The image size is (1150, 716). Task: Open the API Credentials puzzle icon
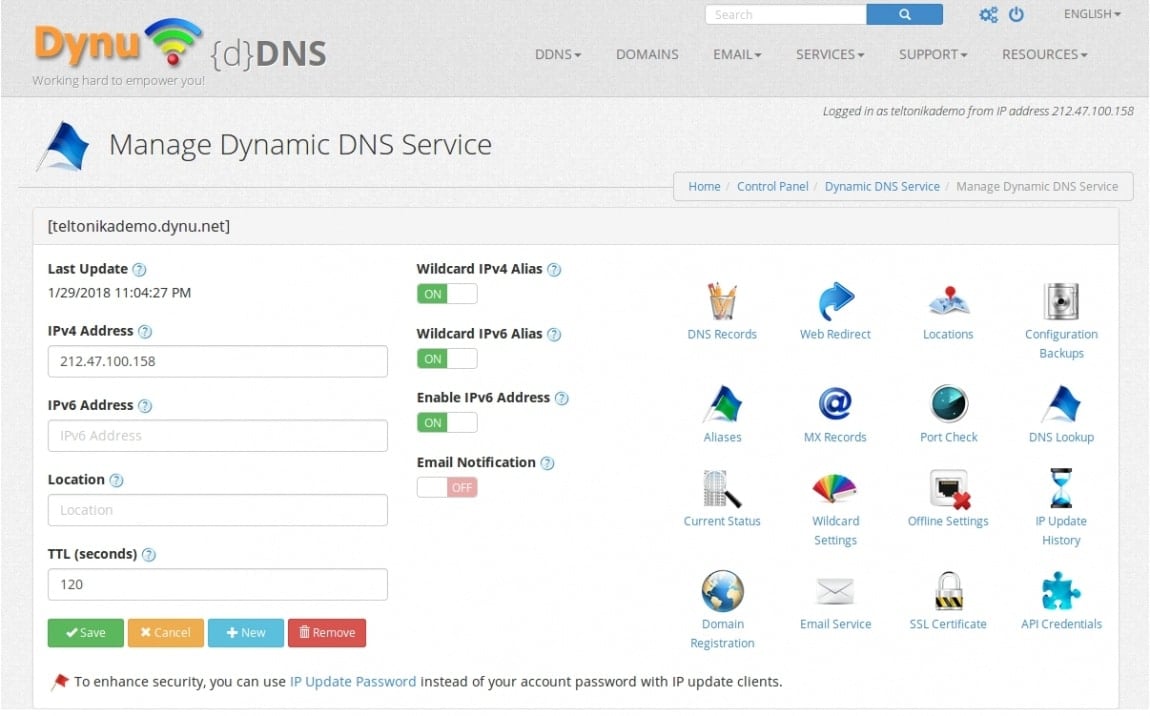coord(1061,591)
